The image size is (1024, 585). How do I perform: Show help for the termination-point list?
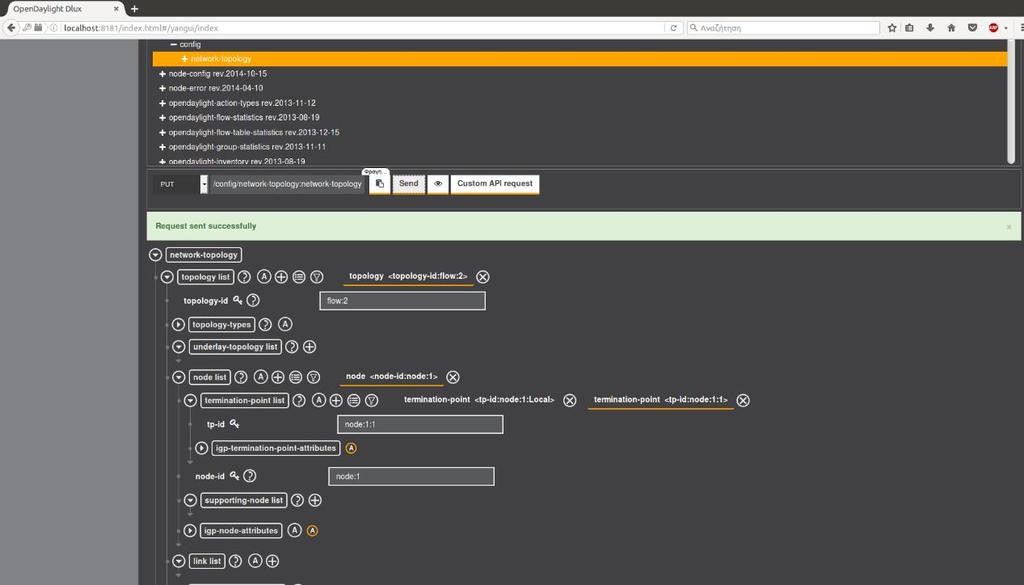click(299, 400)
